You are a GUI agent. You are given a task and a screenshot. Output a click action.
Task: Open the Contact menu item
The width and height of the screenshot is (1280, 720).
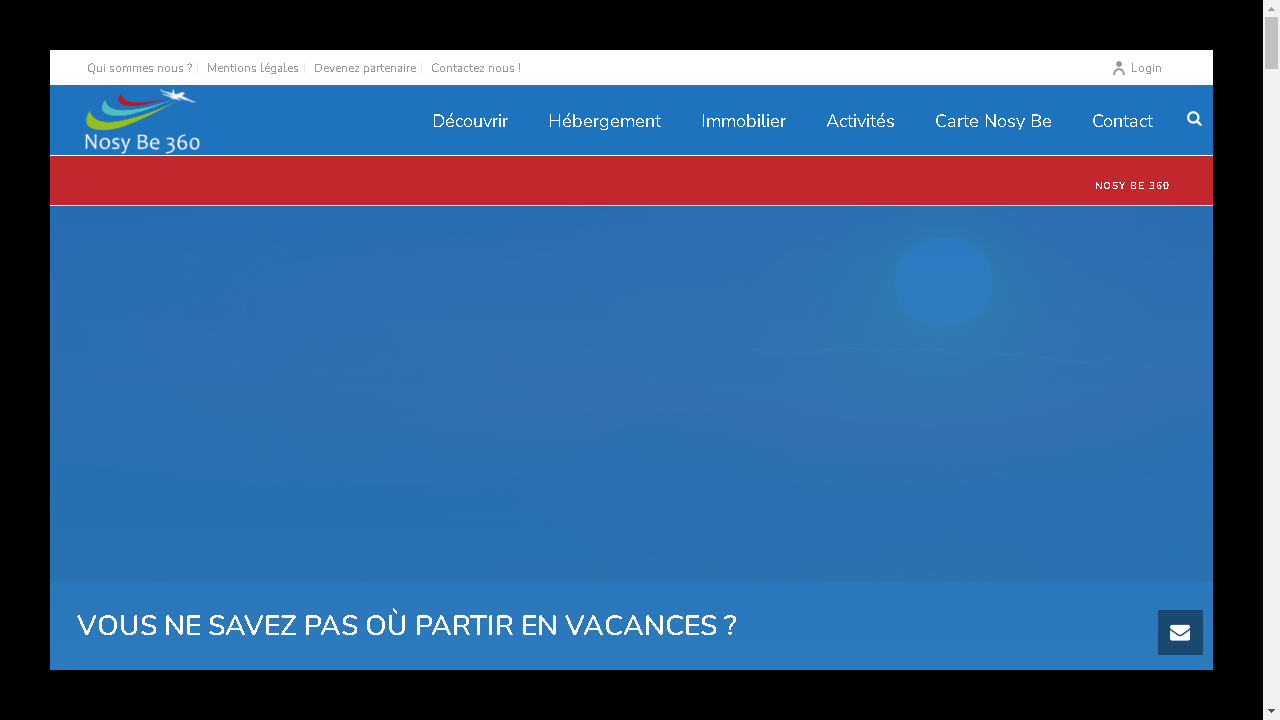point(1122,121)
